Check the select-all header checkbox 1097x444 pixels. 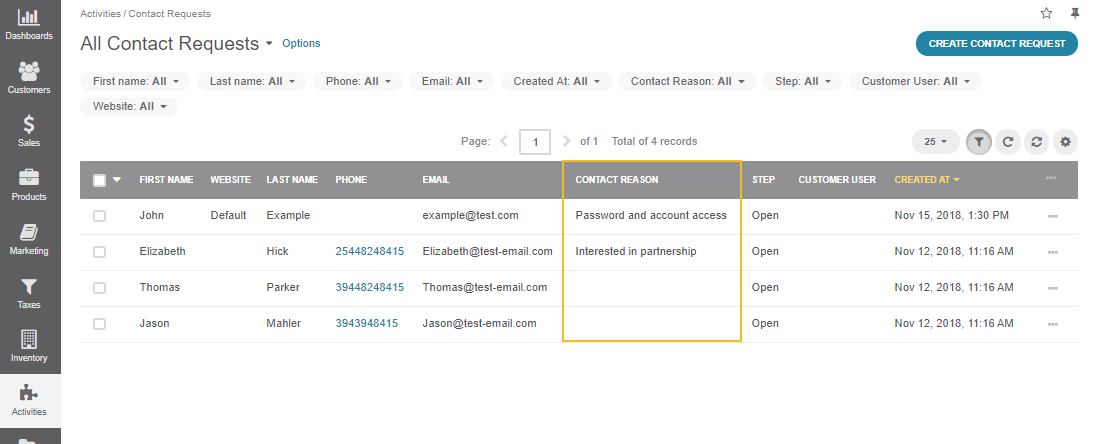click(99, 180)
